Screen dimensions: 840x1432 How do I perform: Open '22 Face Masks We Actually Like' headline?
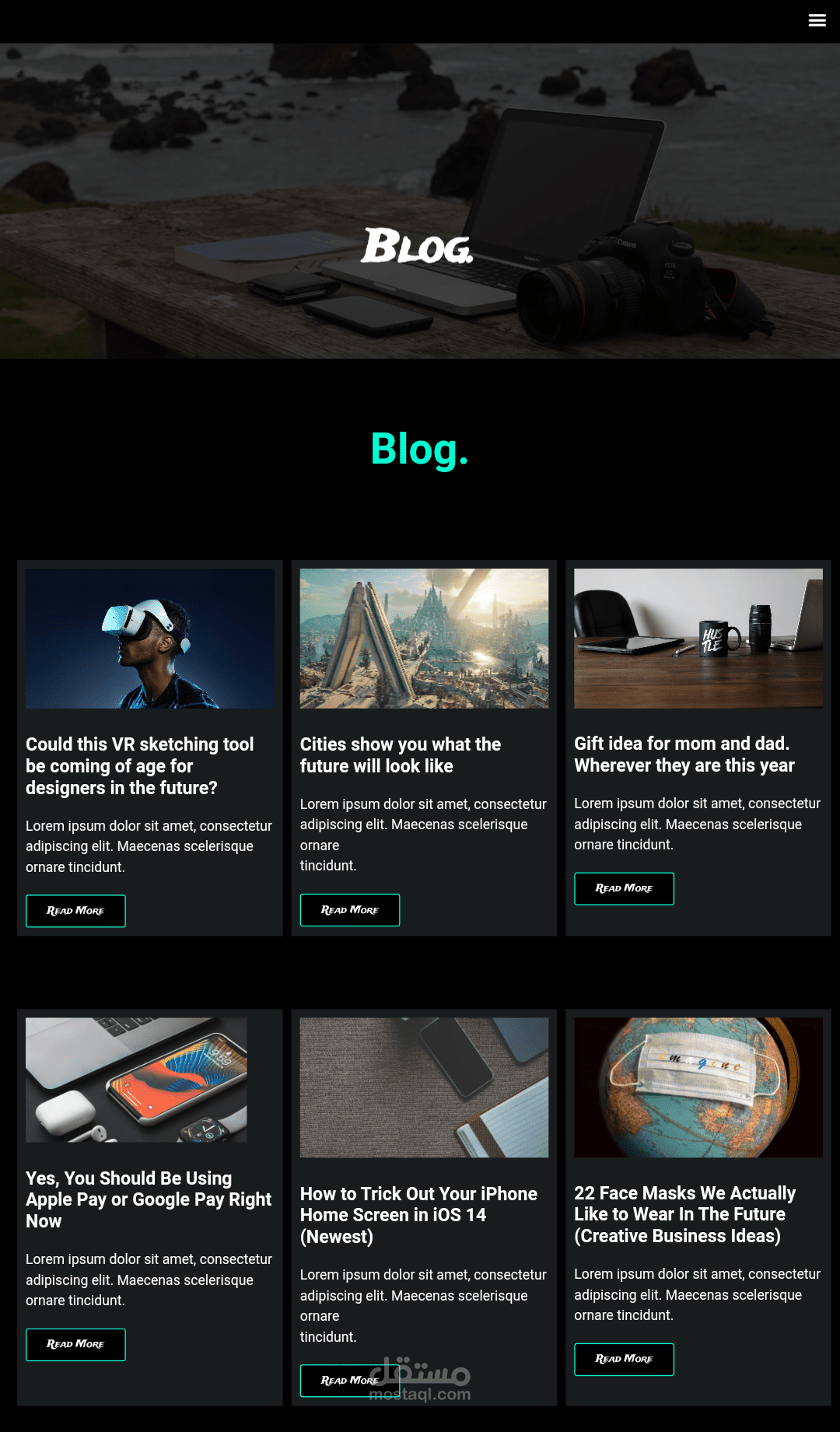(684, 1214)
